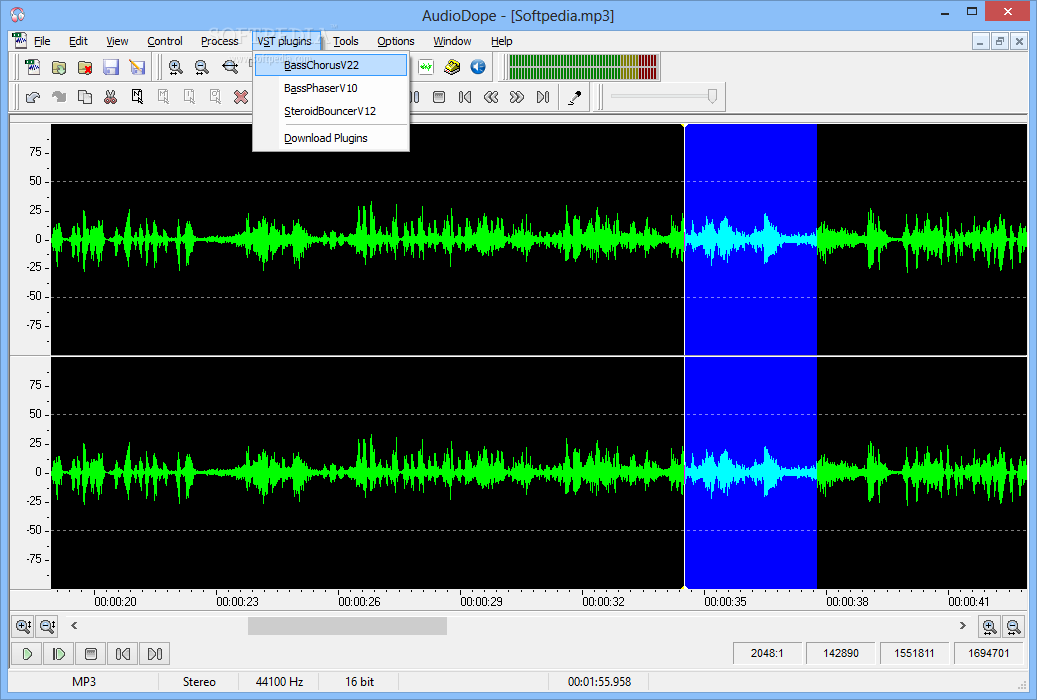This screenshot has width=1037, height=700.
Task: Zoom out vertically at the bottom left
Action: click(x=47, y=626)
